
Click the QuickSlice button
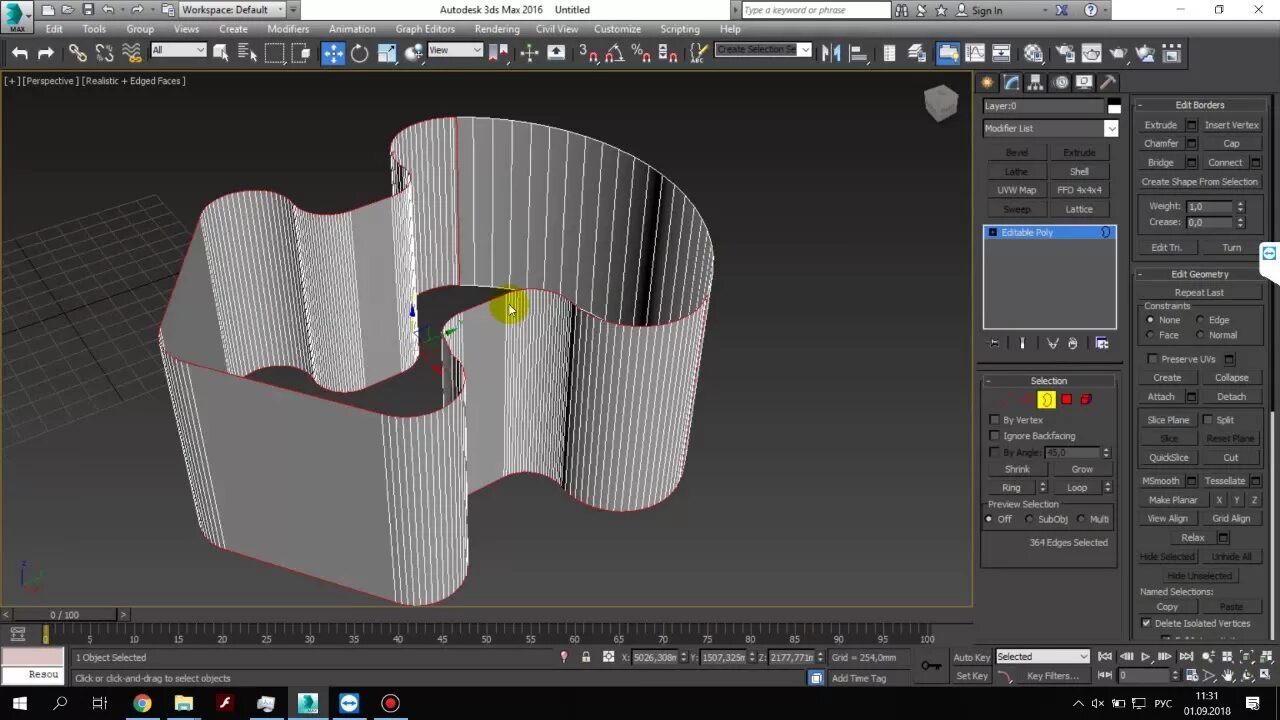coord(1168,458)
